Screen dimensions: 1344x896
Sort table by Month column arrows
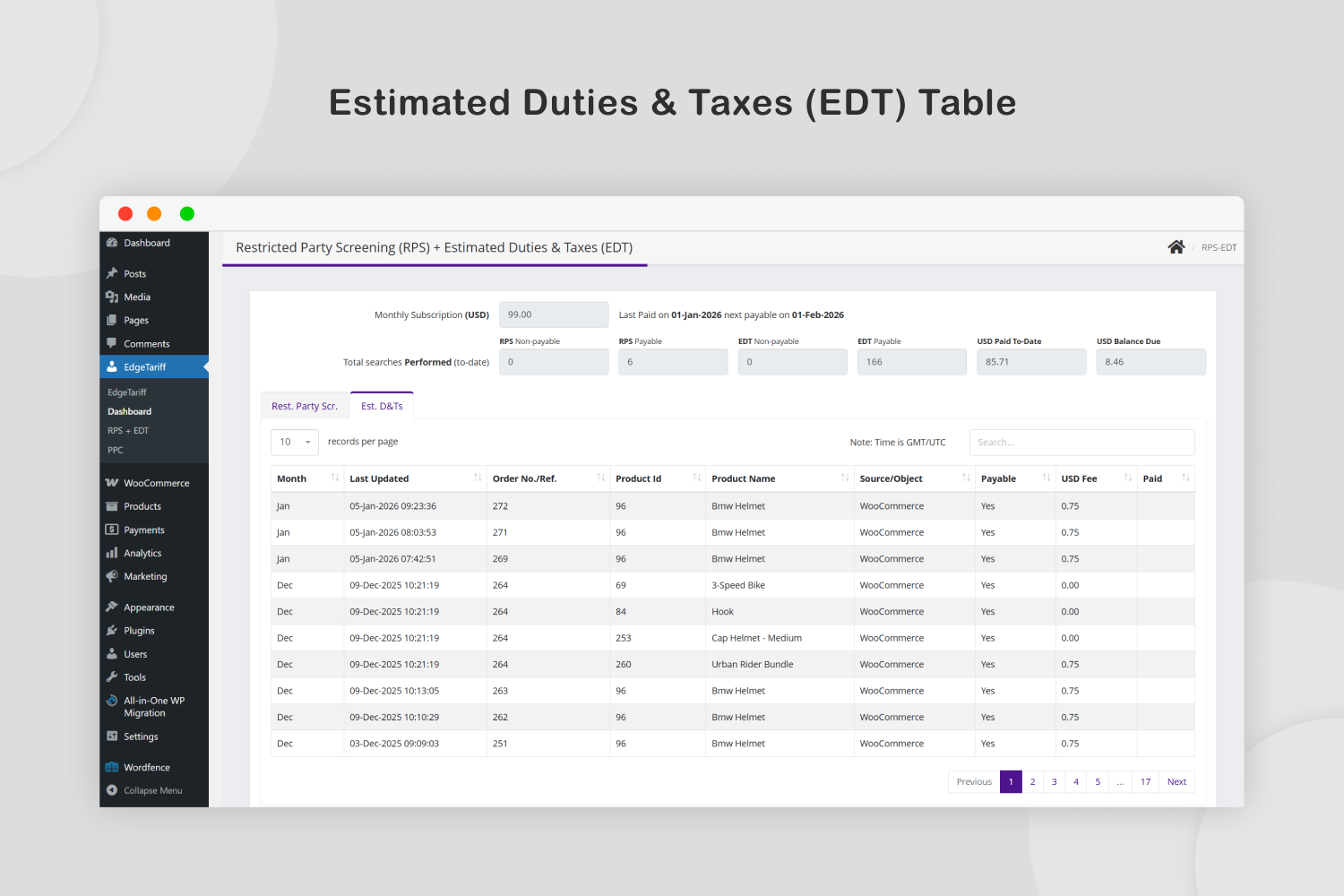pyautogui.click(x=335, y=478)
